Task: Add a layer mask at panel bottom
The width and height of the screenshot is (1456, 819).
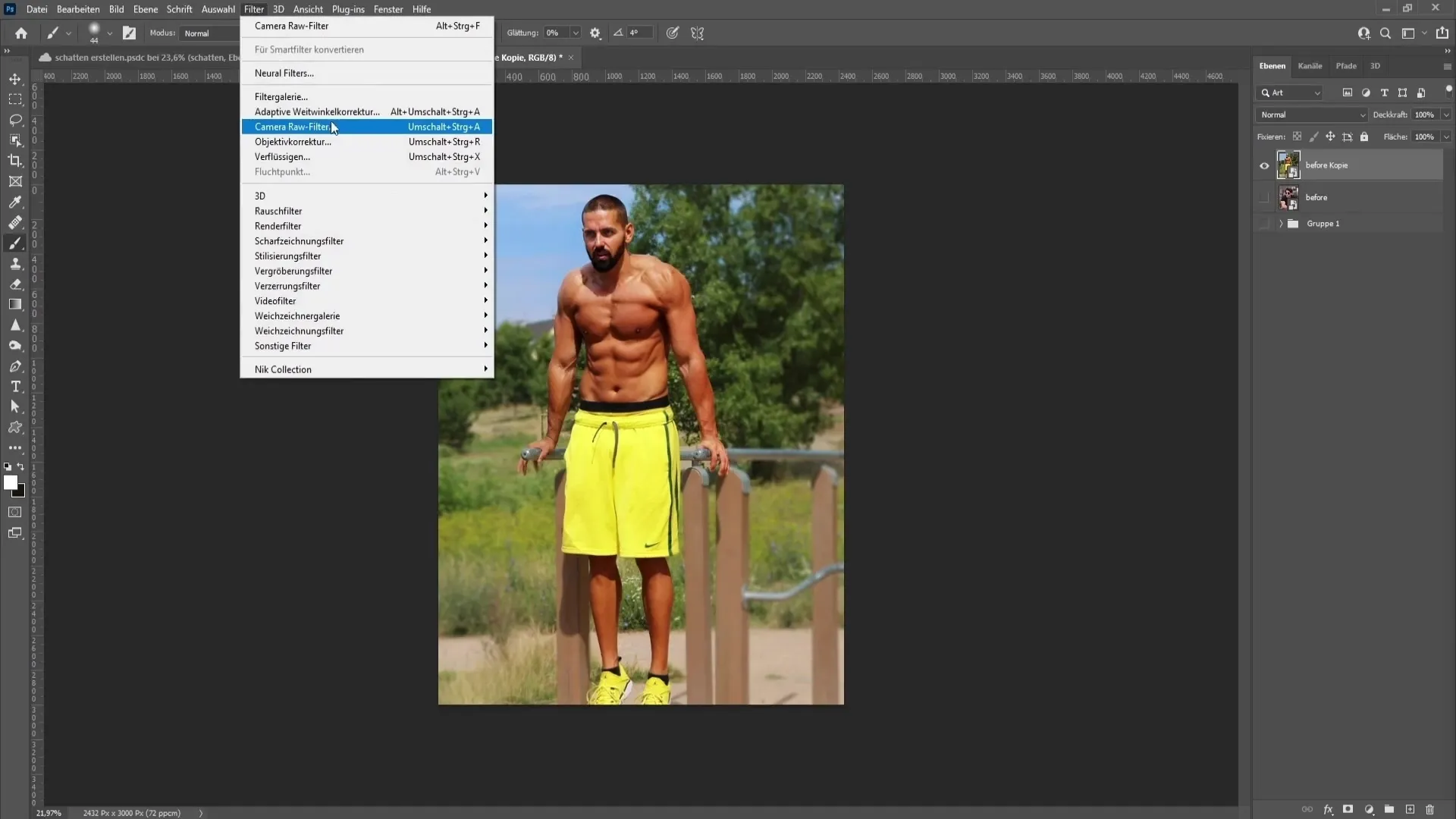Action: pos(1348,809)
